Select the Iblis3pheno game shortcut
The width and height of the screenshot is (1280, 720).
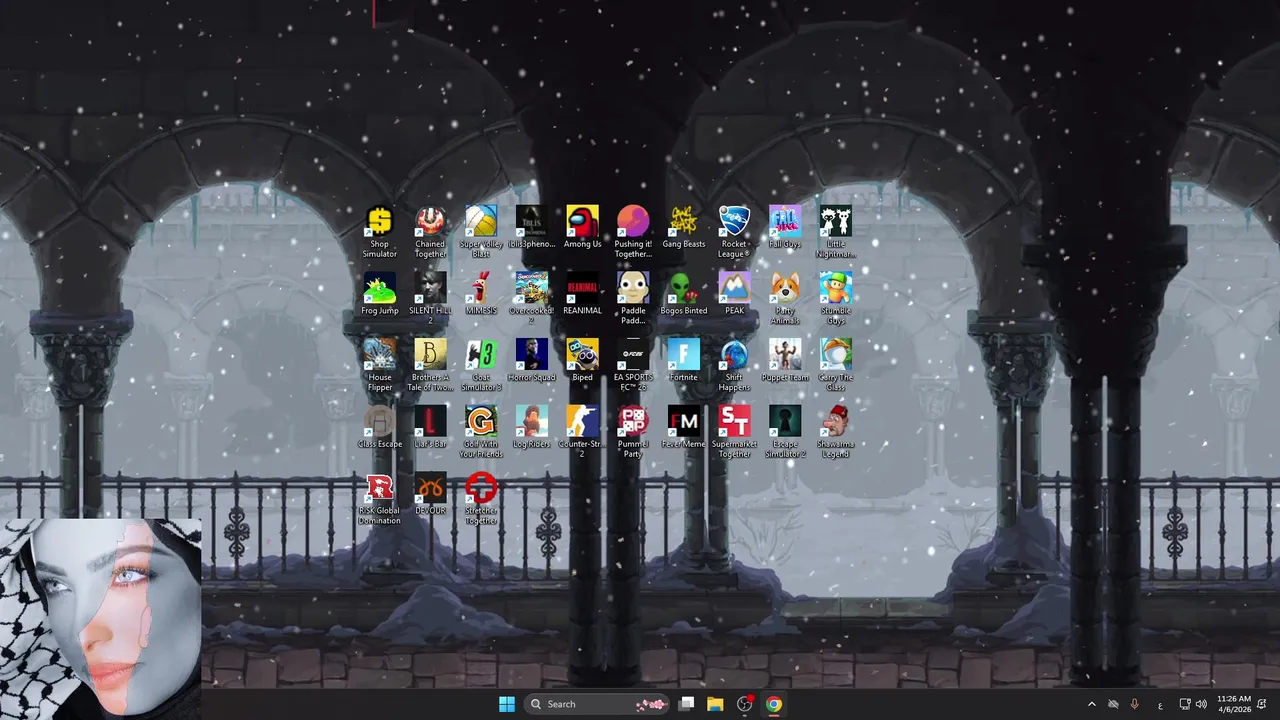point(532,227)
